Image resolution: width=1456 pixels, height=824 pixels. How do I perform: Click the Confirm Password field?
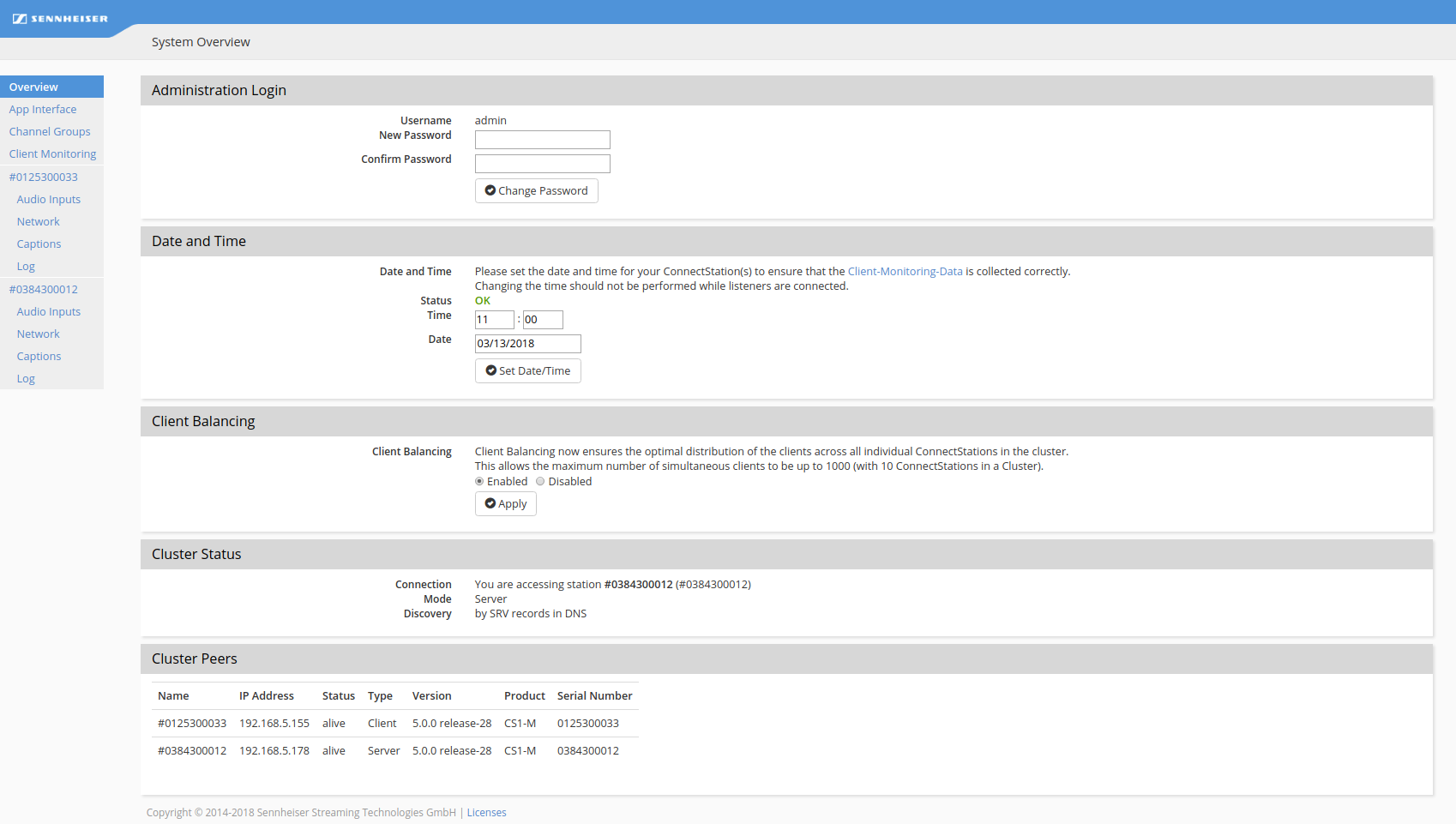coord(542,164)
